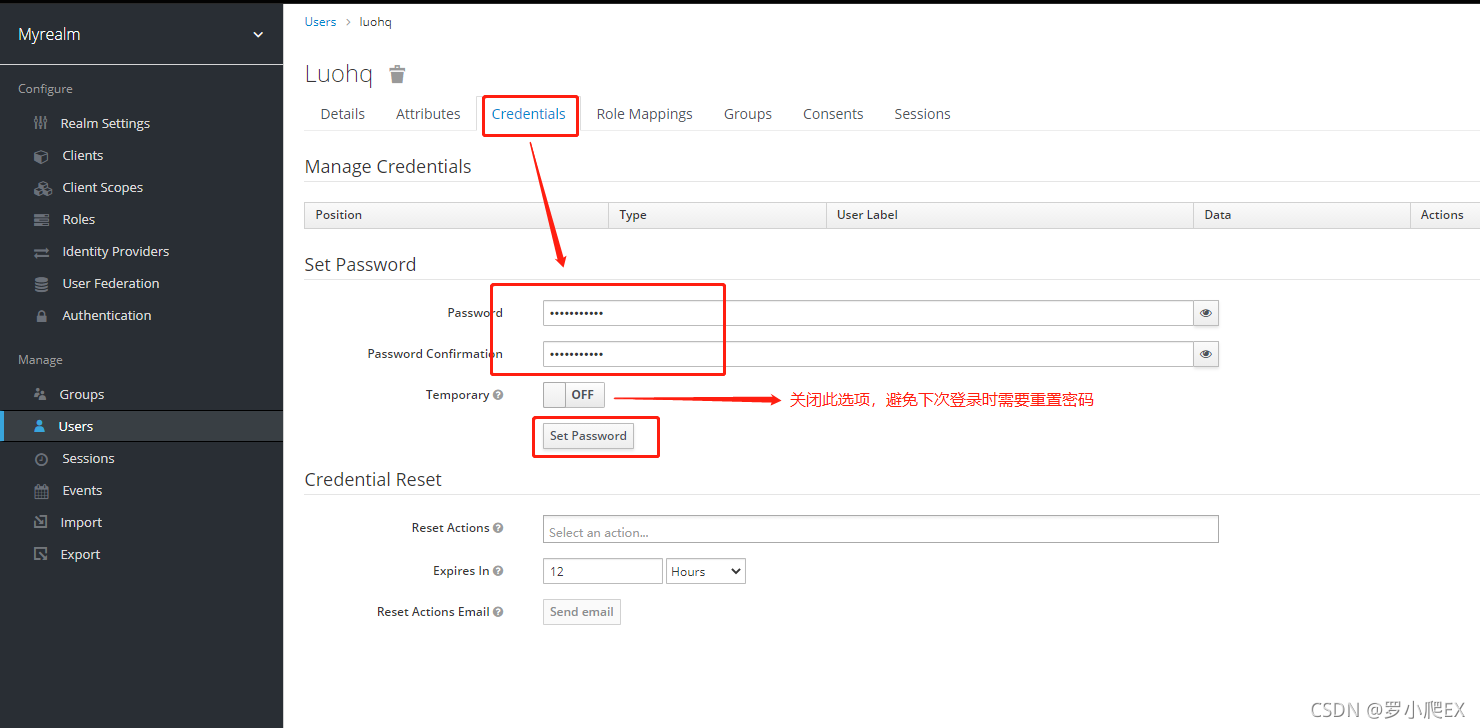Show password with eye icon in Password field
The height and width of the screenshot is (728, 1480).
coord(1206,313)
